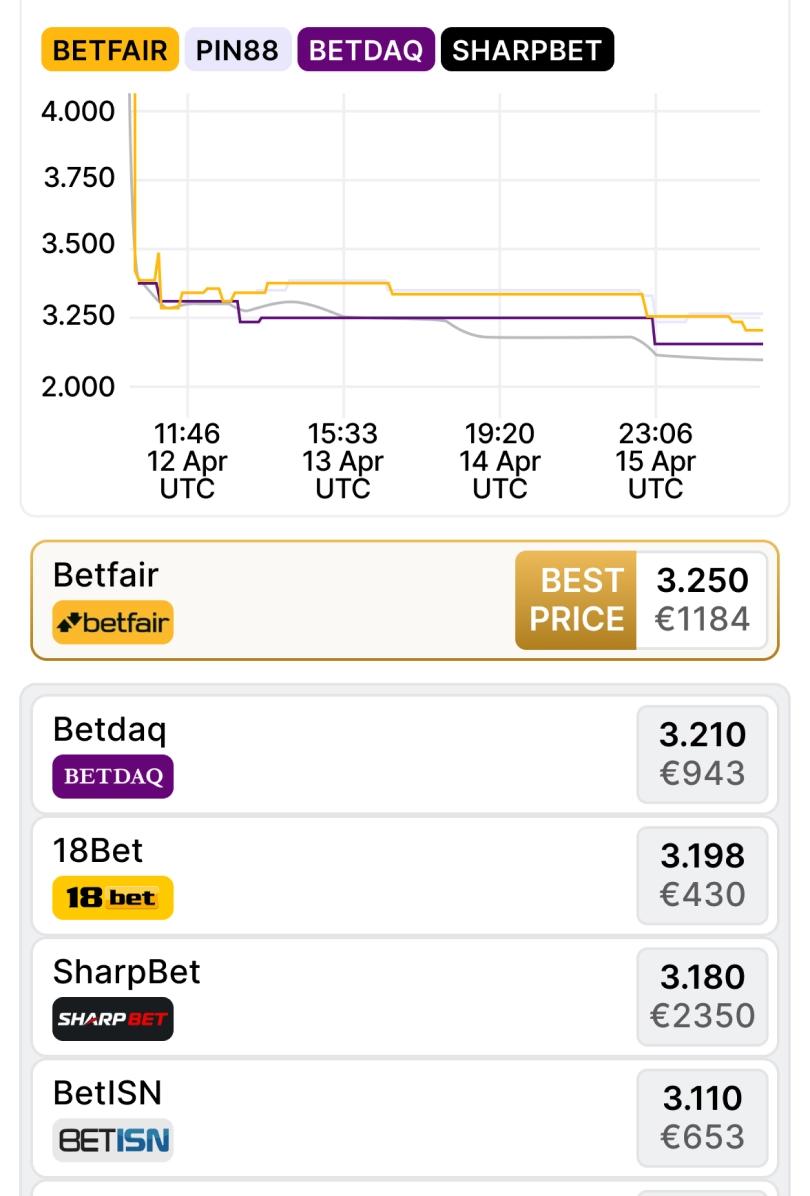This screenshot has width=810, height=1196.
Task: Toggle the PIN88 chart line
Action: click(237, 50)
